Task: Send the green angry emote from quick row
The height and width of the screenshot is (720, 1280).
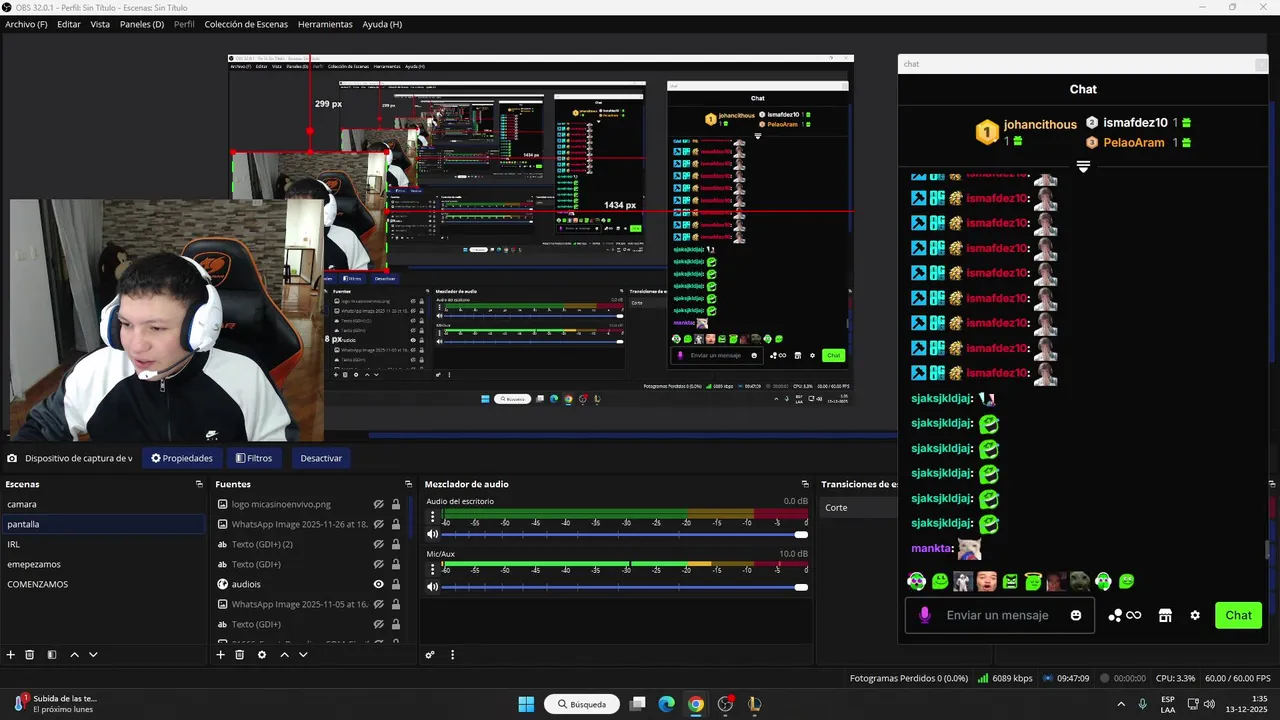Action: pos(1010,581)
